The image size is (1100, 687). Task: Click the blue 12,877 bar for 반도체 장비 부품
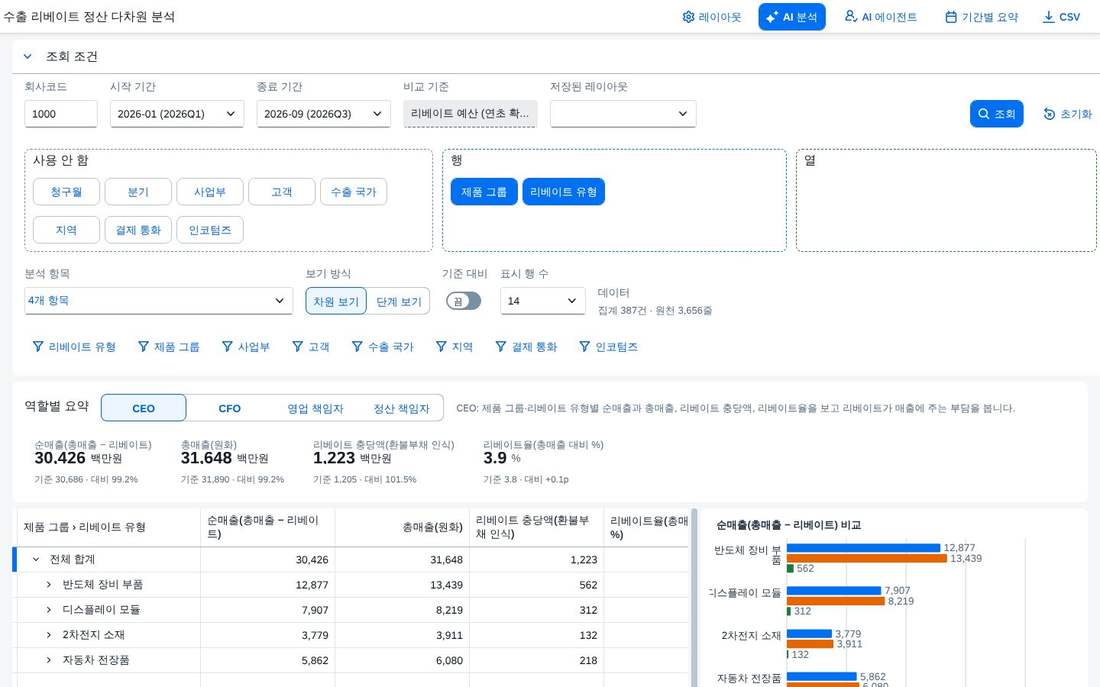(x=863, y=548)
